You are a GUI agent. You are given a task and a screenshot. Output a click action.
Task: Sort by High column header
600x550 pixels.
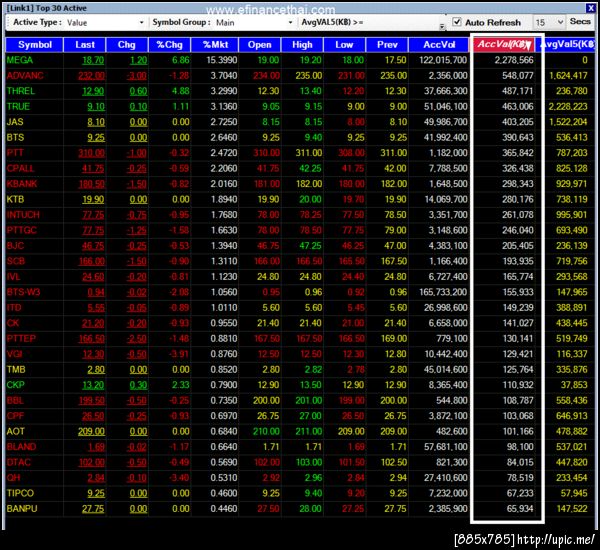pyautogui.click(x=302, y=45)
